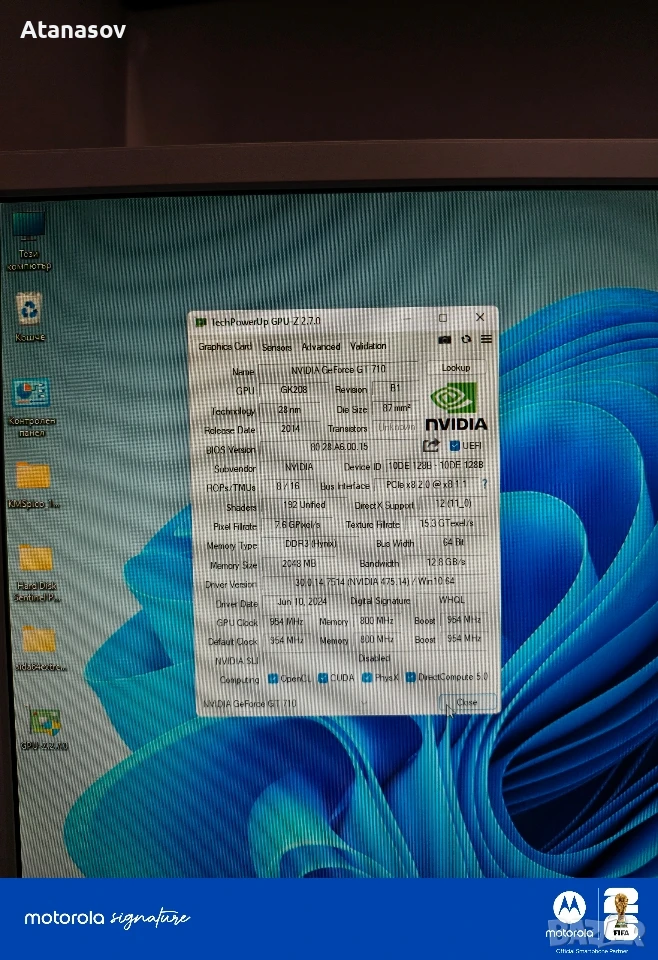Click the Bus Width value 64 Bit
The width and height of the screenshot is (658, 960).
click(453, 542)
